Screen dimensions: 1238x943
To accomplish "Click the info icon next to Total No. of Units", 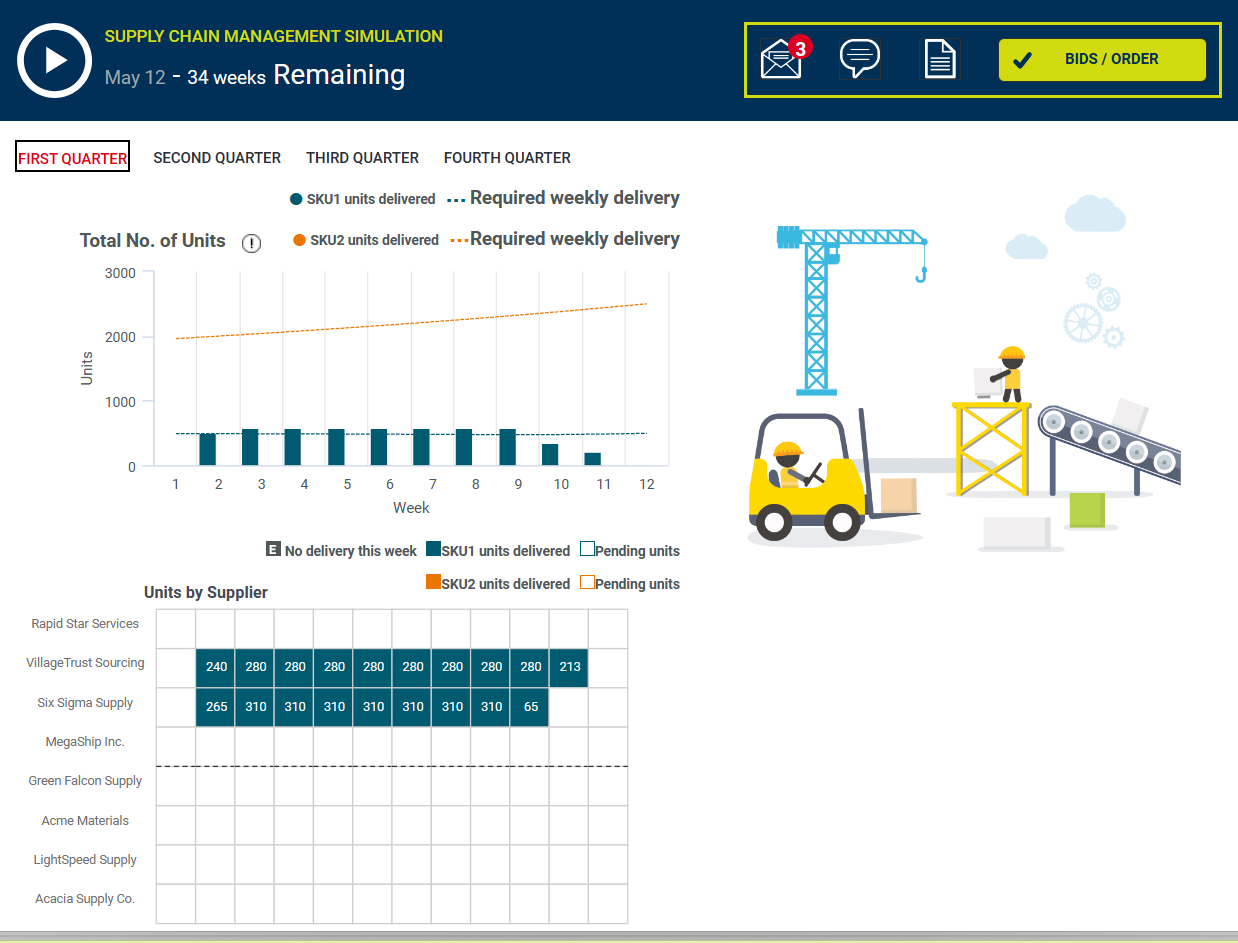I will click(251, 242).
